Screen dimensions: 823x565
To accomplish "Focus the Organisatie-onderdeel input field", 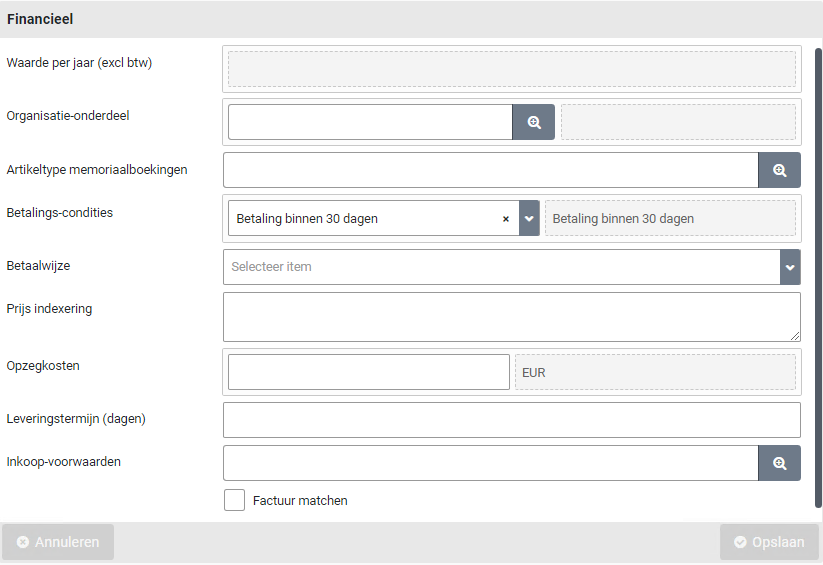I will click(370, 122).
